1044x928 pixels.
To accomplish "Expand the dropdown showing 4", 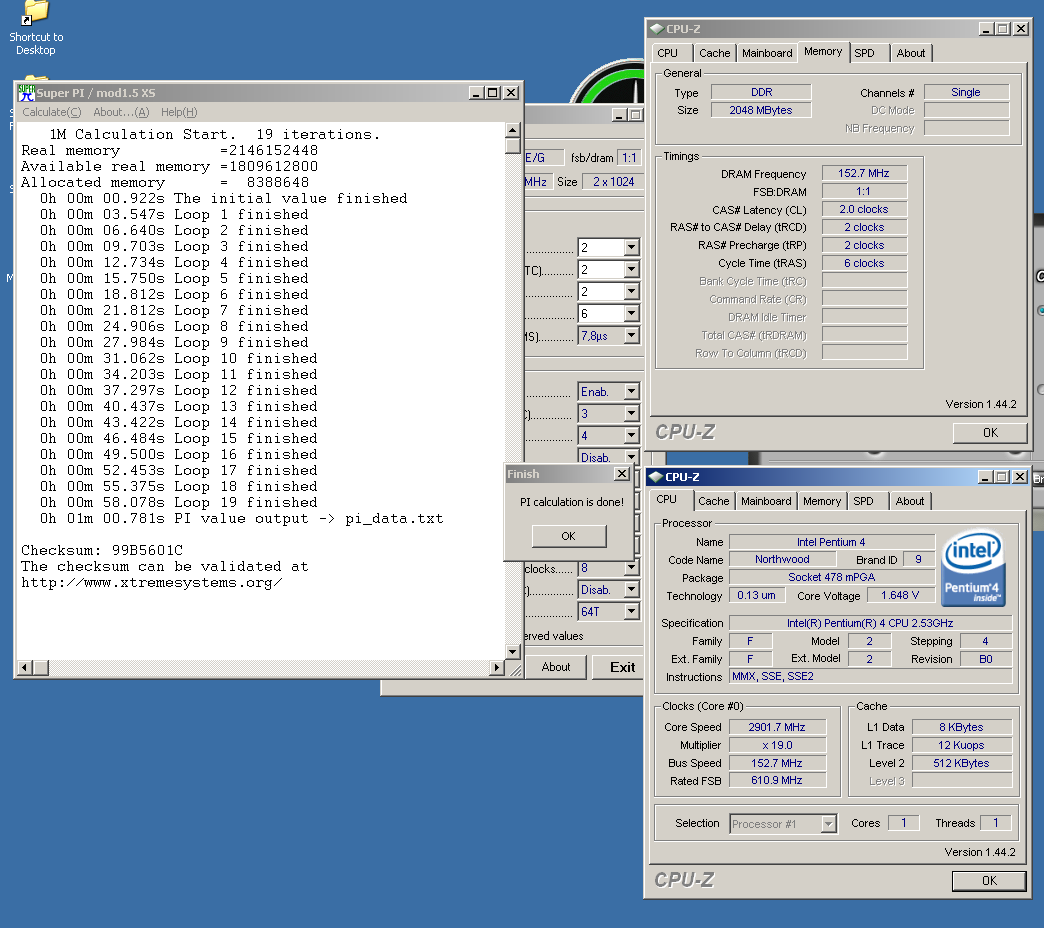I will pyautogui.click(x=631, y=435).
